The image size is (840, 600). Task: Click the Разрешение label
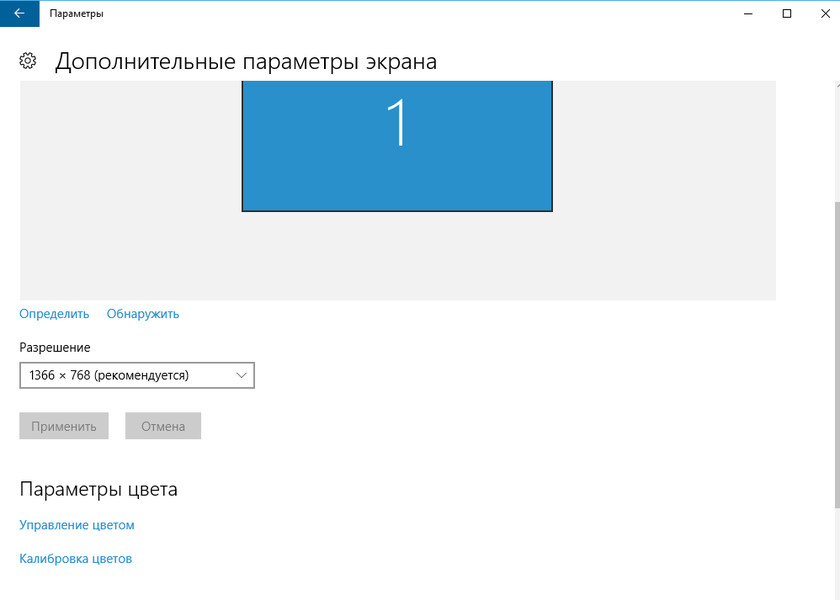click(x=55, y=347)
